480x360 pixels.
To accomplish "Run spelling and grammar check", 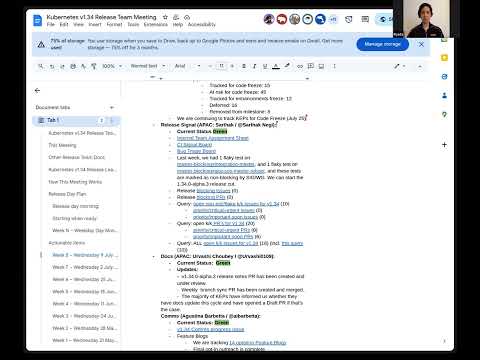I will pos(83,66).
